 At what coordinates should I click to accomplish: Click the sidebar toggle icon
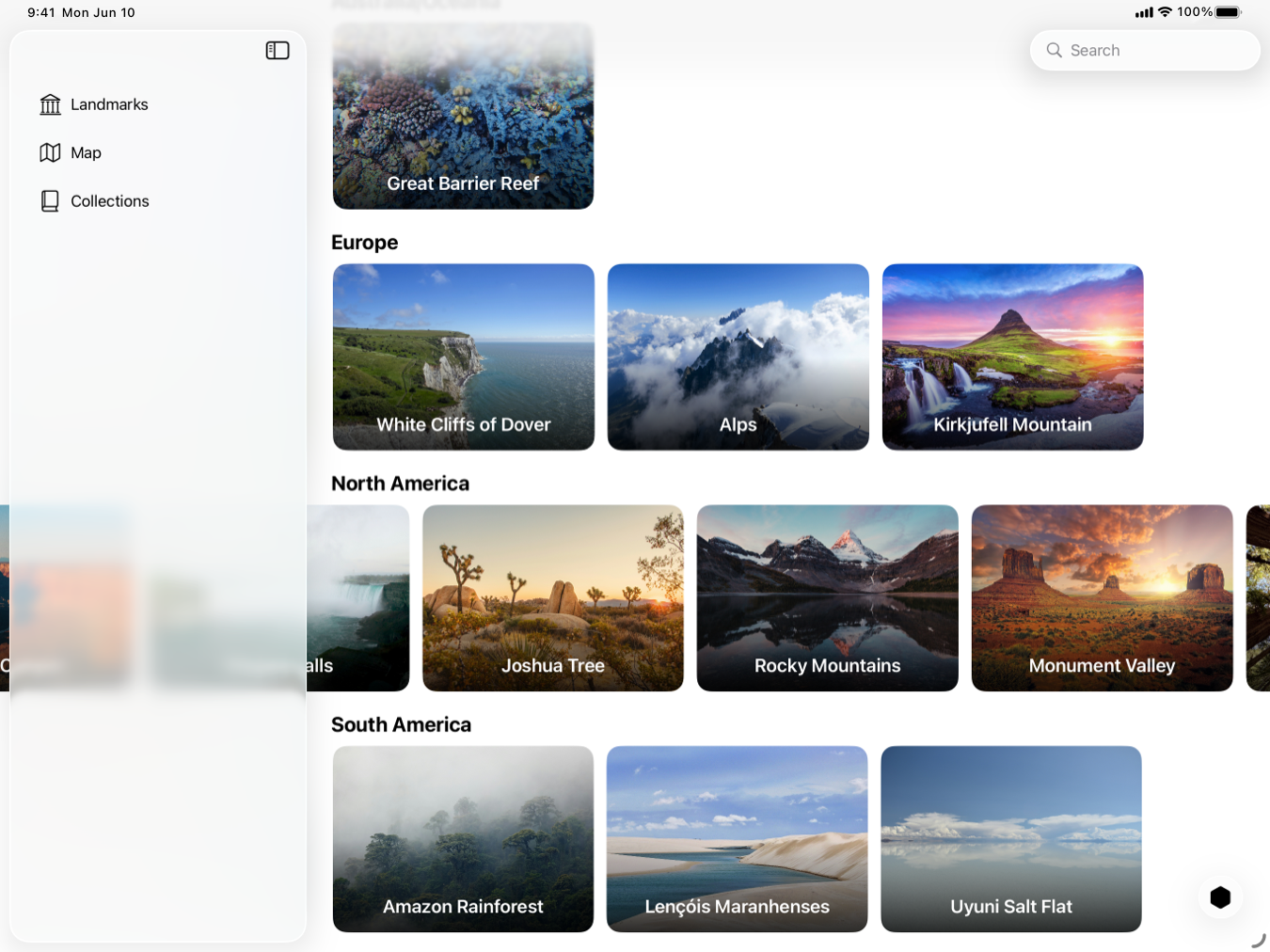278,50
